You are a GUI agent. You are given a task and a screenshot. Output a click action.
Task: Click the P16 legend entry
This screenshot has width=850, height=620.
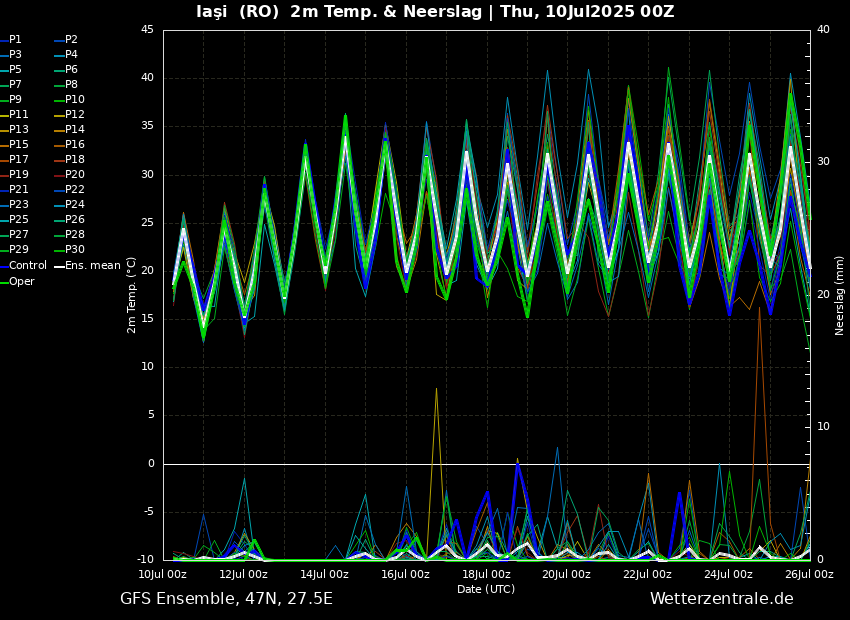click(75, 145)
